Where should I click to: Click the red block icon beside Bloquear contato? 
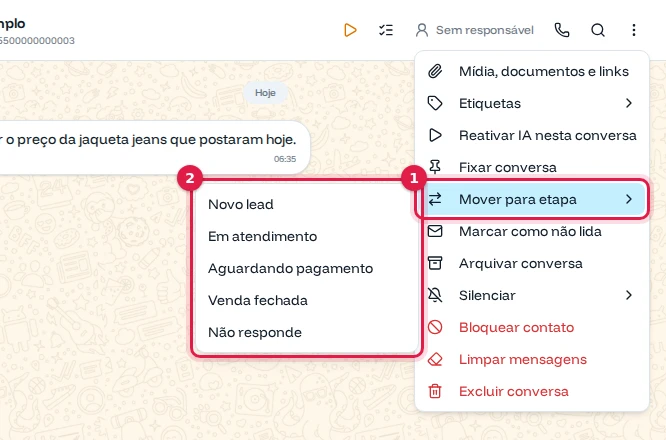435,327
